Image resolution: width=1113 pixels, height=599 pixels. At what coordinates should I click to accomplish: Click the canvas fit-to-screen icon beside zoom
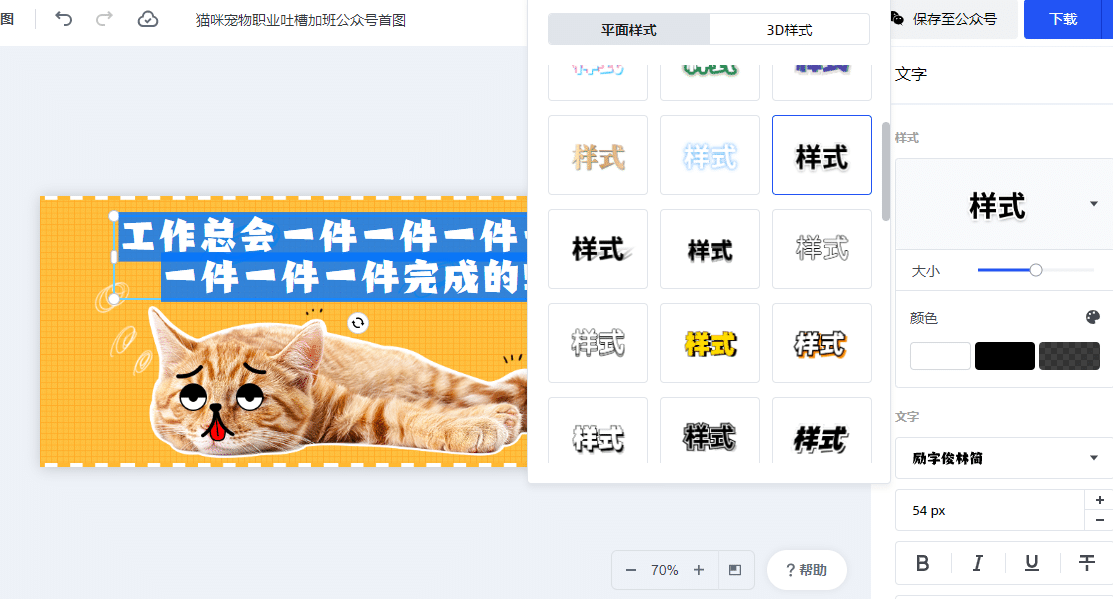(735, 570)
